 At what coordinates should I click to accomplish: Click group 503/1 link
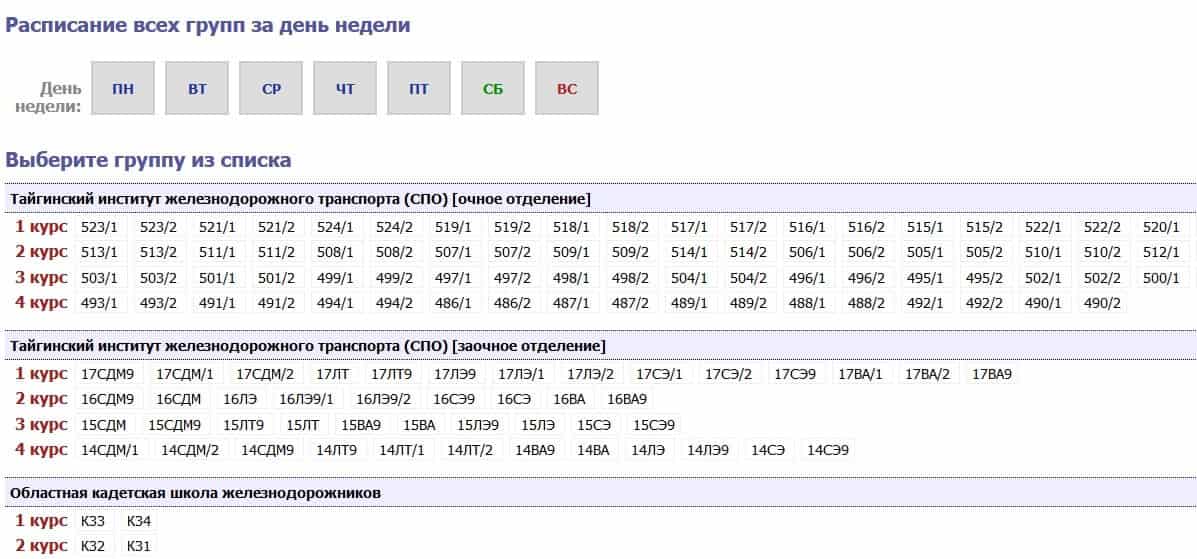click(x=99, y=278)
